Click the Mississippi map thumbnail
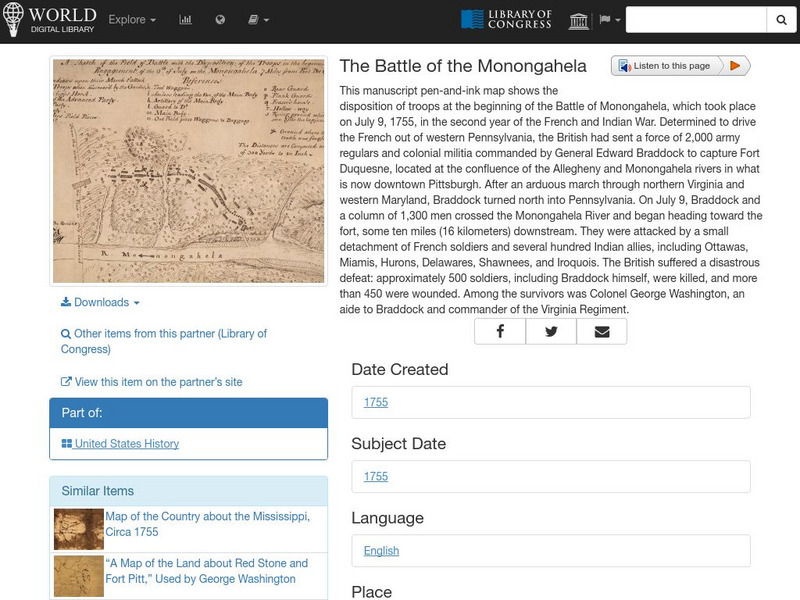800x600 pixels. click(x=79, y=529)
